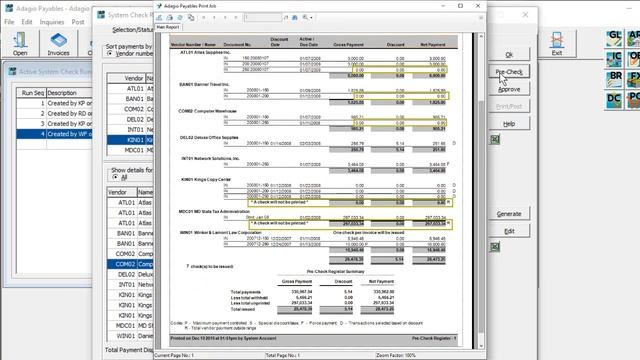Go to previous page arrow in Print Job toolbar

click(214, 18)
